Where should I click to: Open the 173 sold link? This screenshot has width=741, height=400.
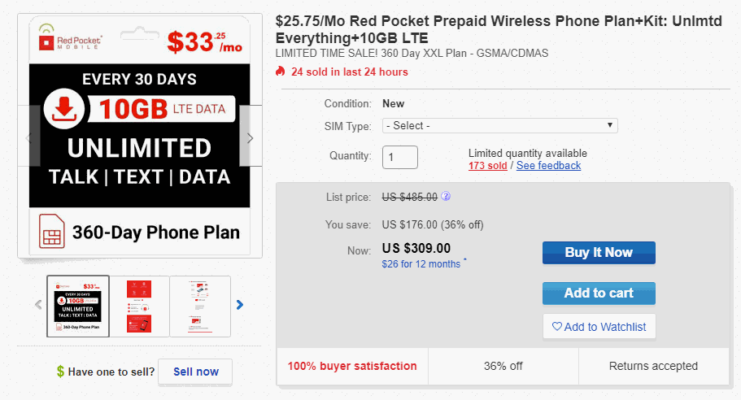point(487,165)
